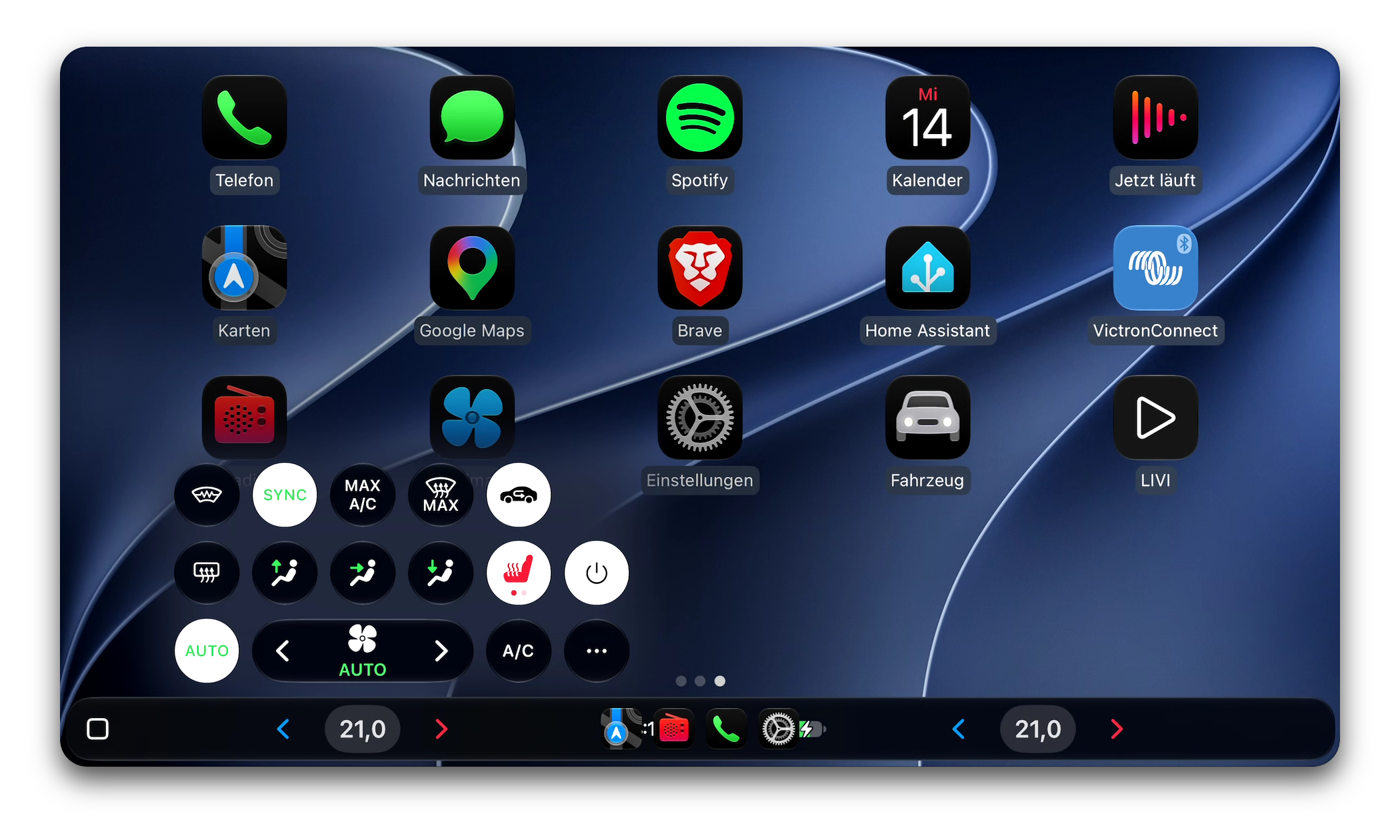Turn climate power off
This screenshot has width=1400, height=840.
597,573
